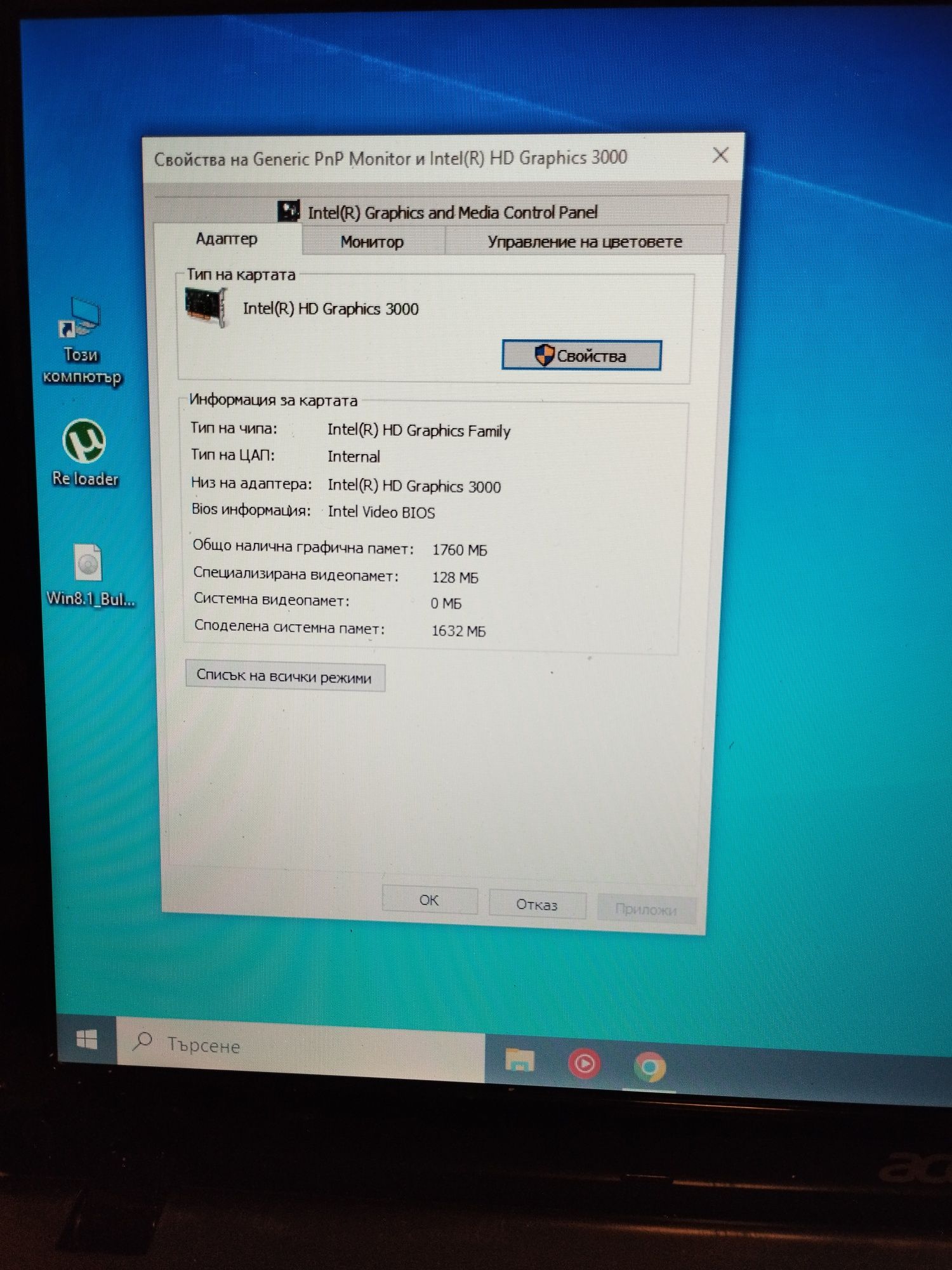Cancel with the Отказ button
The height and width of the screenshot is (1270, 952).
pyautogui.click(x=537, y=904)
